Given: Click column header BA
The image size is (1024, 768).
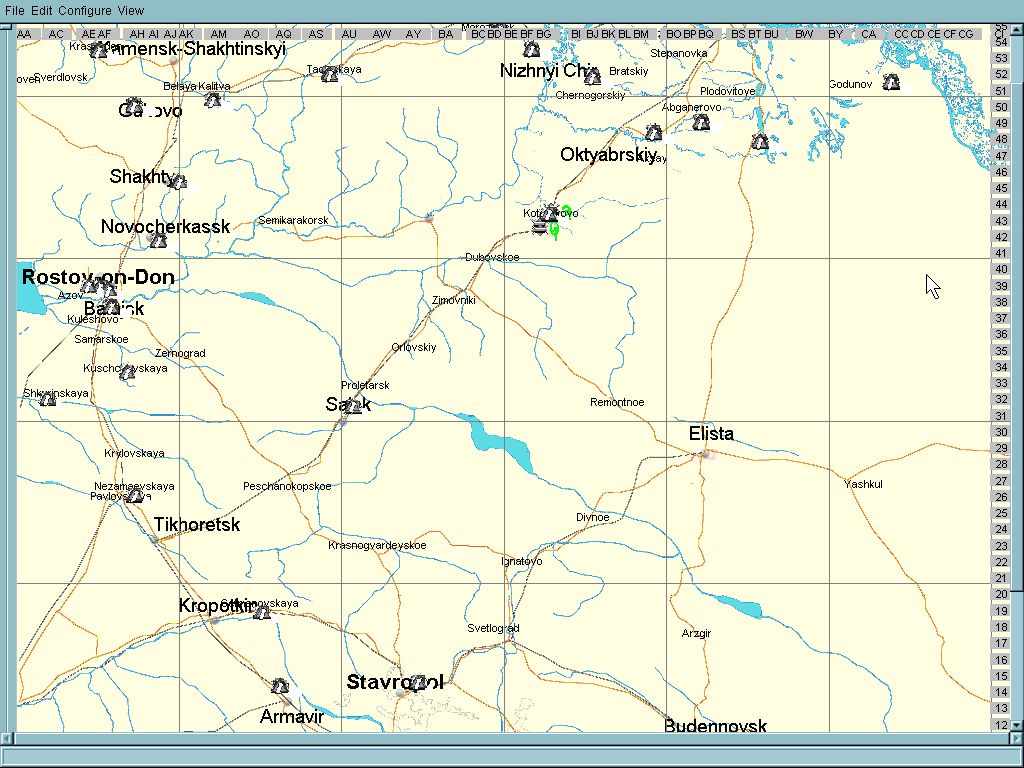Looking at the screenshot, I should pyautogui.click(x=445, y=34).
